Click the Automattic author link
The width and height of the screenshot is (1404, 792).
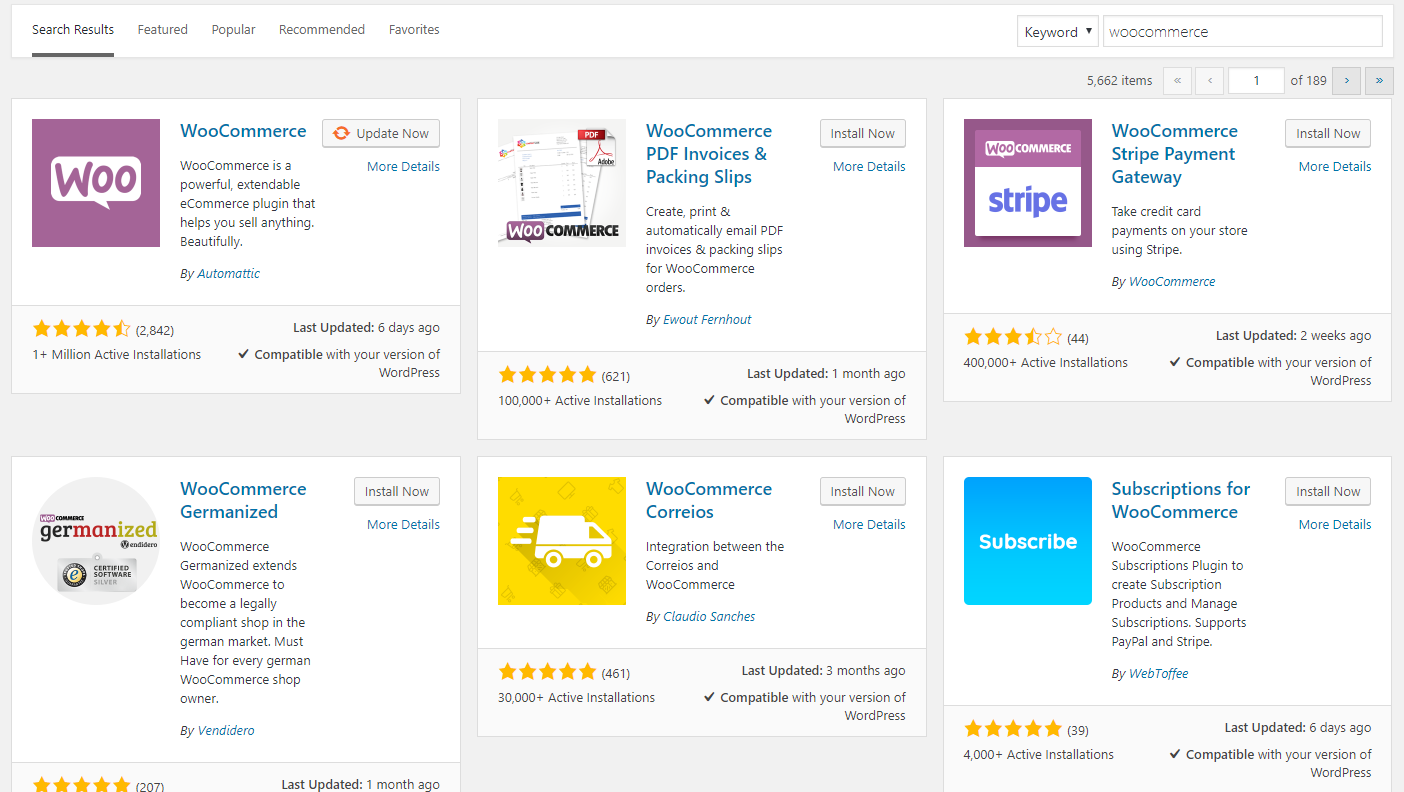228,272
